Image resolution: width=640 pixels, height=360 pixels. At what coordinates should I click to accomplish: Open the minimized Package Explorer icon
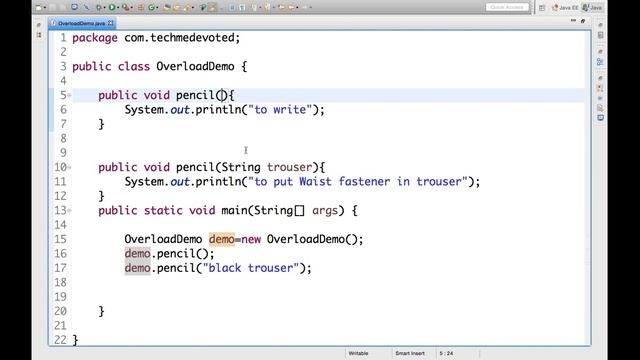39,36
